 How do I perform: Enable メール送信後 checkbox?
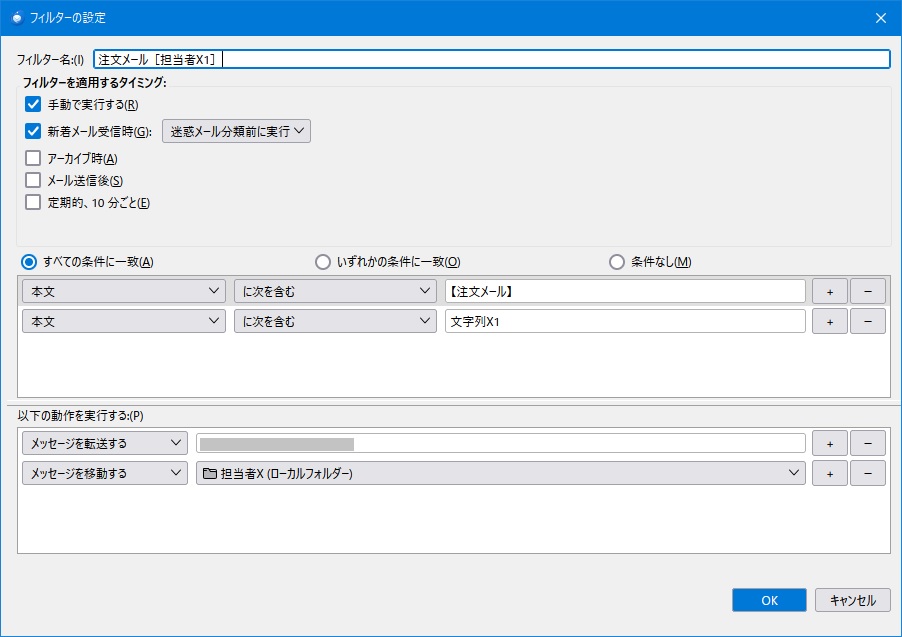coord(33,180)
